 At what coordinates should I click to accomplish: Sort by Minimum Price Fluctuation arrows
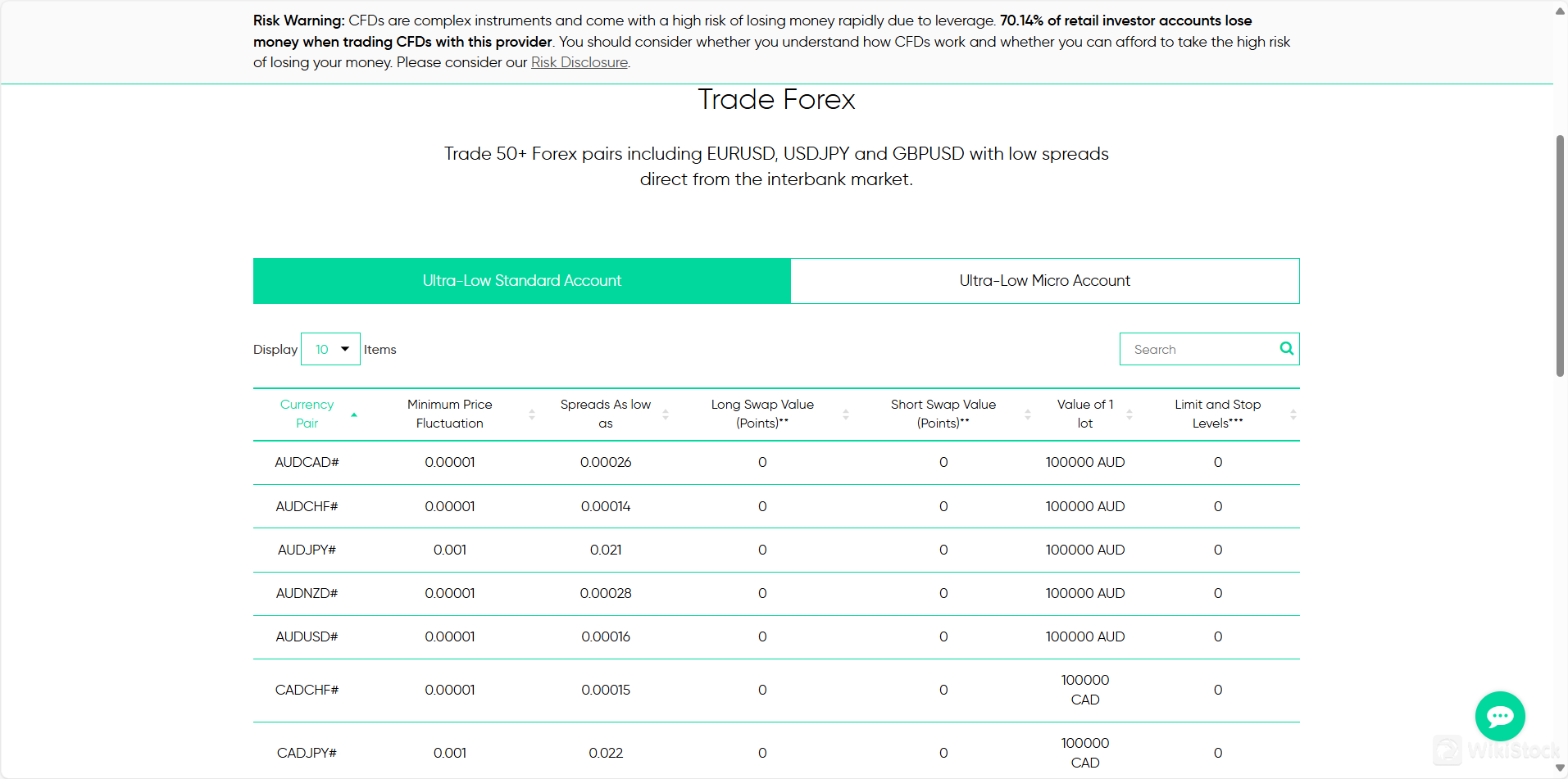(532, 414)
